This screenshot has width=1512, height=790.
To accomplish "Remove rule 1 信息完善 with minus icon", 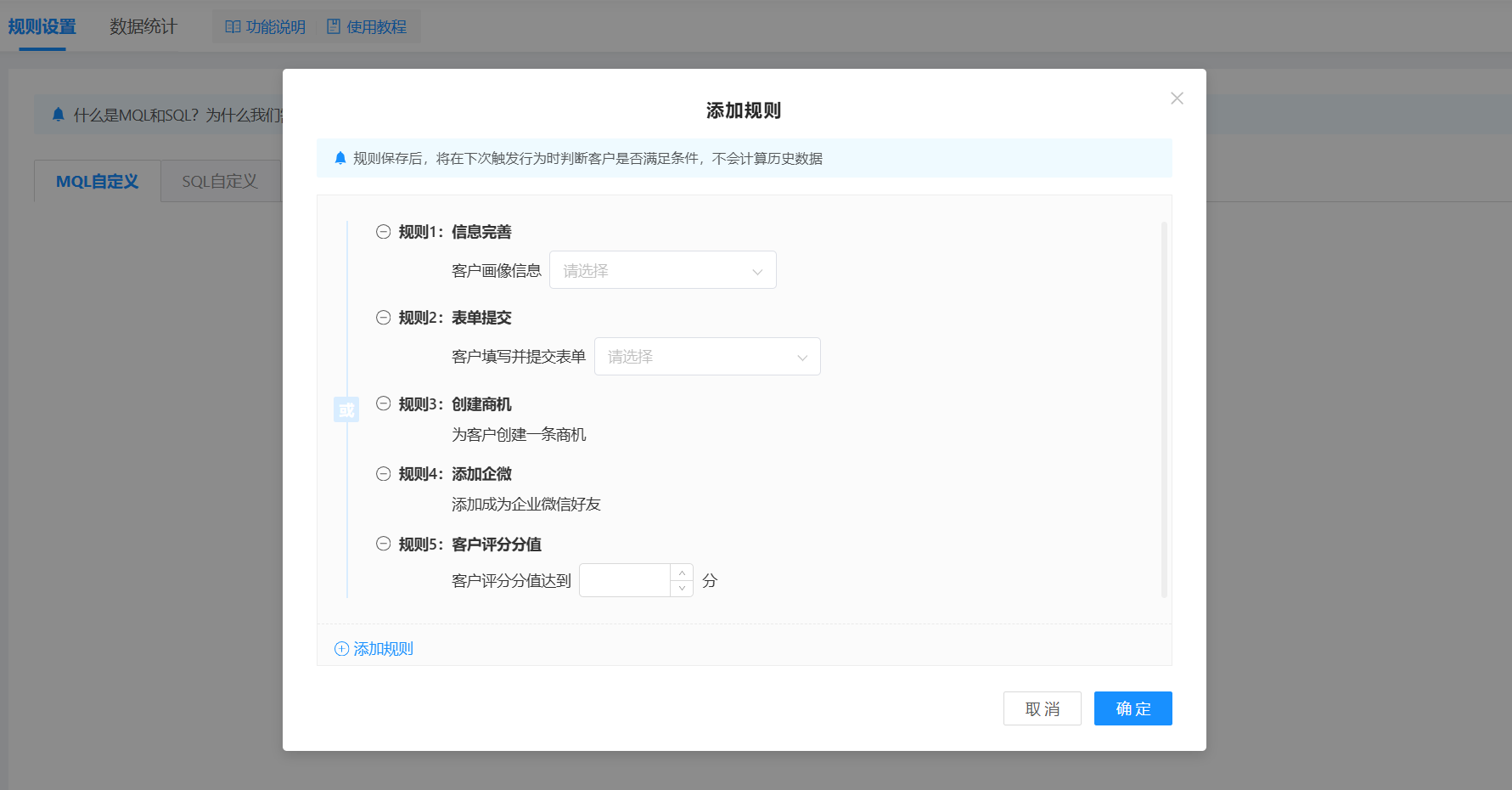I will pos(384,232).
